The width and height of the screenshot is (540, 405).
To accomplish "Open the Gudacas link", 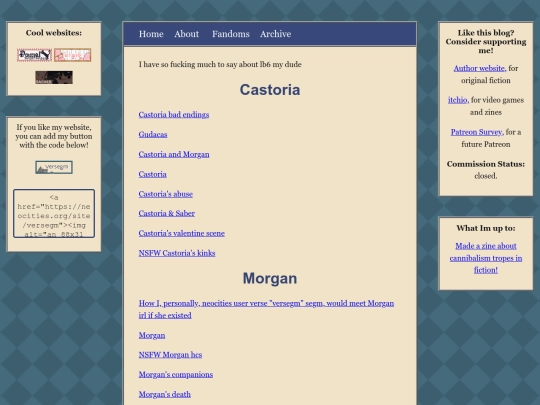I will pyautogui.click(x=153, y=134).
